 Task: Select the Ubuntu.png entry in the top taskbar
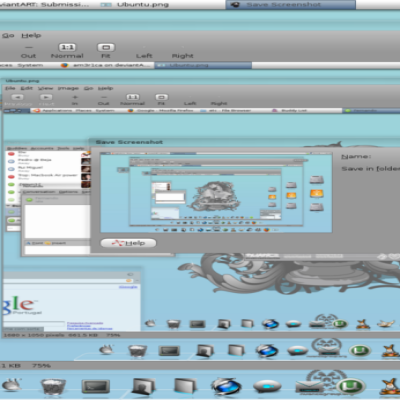(135, 5)
